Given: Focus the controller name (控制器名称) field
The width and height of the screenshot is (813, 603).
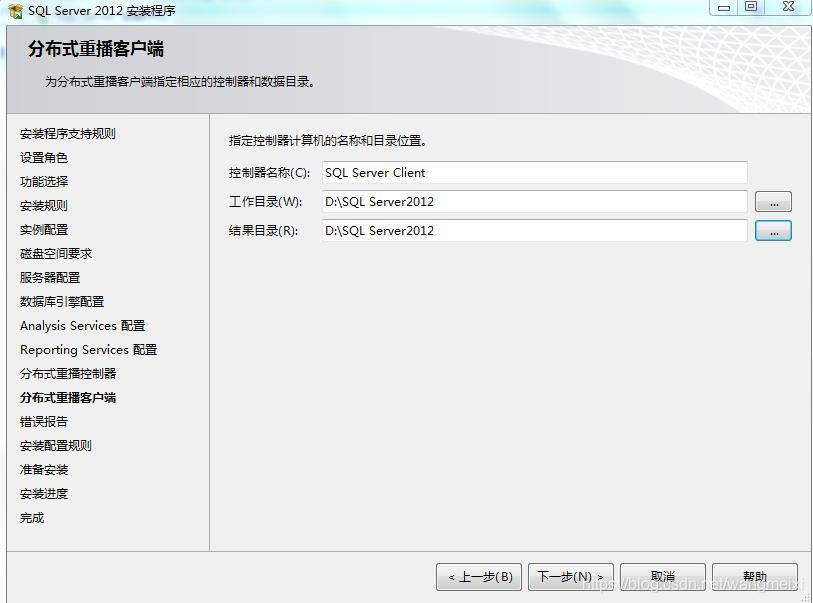Looking at the screenshot, I should pos(534,173).
